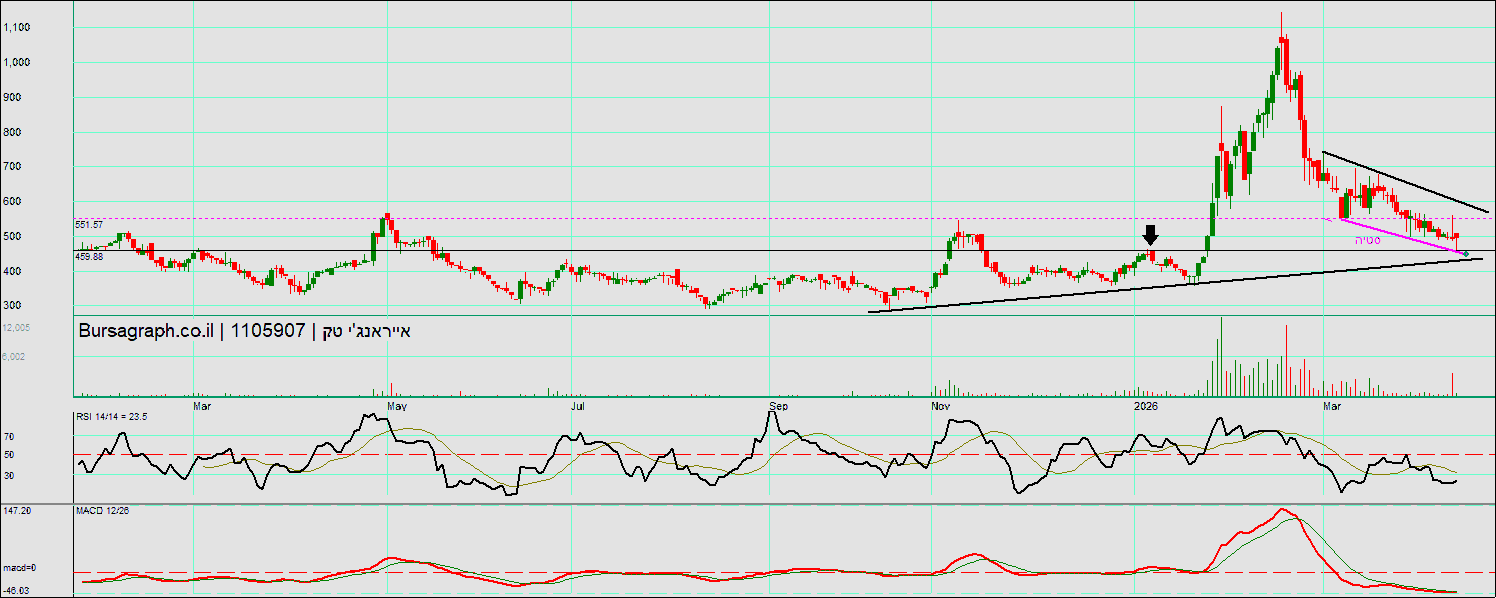Click the 459.88 support level label
1496x598 pixels.
click(89, 256)
